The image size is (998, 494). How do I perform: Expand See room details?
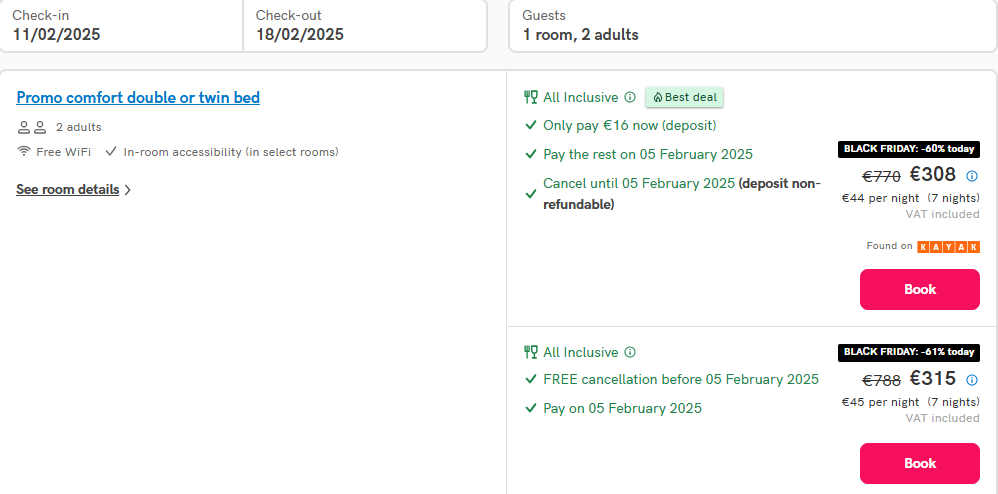(73, 190)
